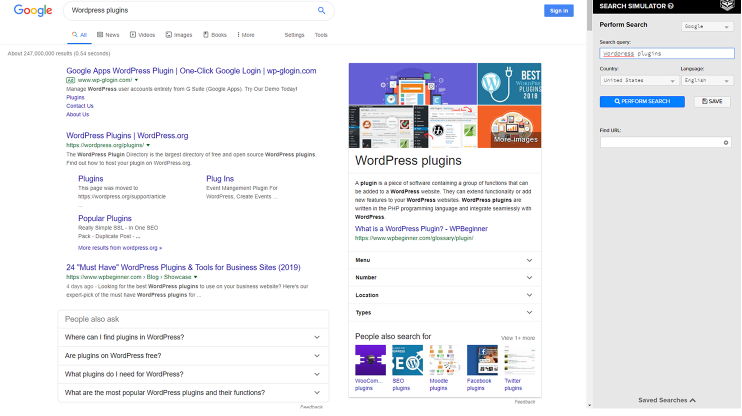This screenshot has width=742, height=416.
Task: Open Google search Tools
Action: tap(321, 35)
